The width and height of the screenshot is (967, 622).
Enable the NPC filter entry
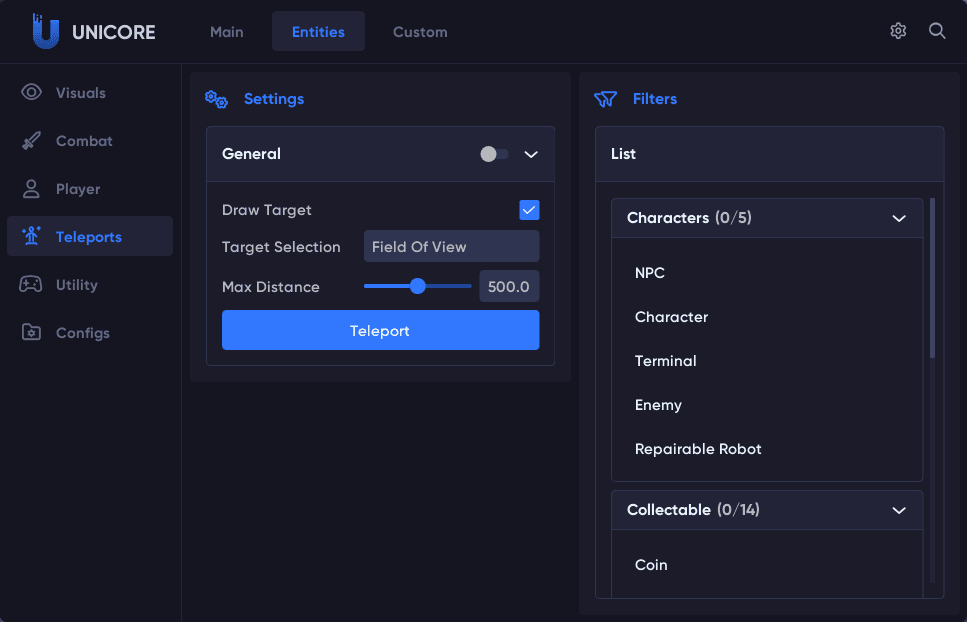(650, 273)
